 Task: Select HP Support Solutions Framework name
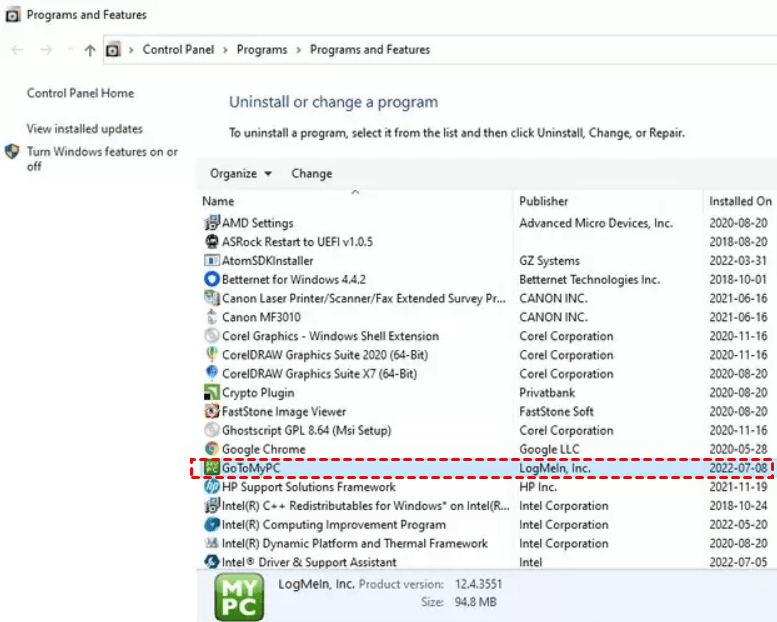pyautogui.click(x=309, y=487)
